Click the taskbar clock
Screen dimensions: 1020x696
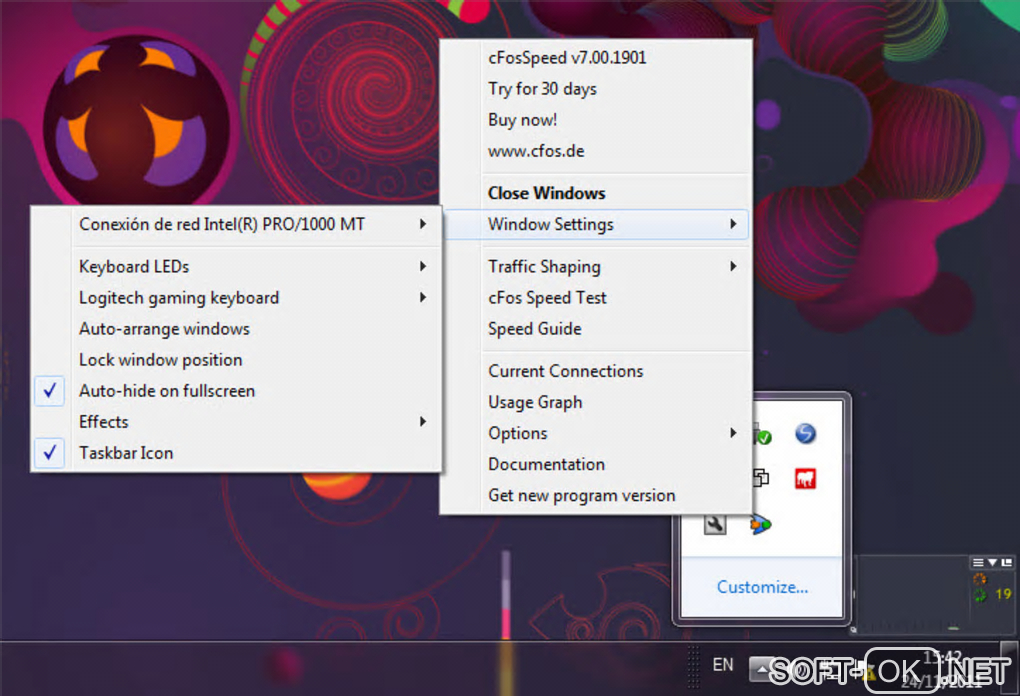click(943, 669)
